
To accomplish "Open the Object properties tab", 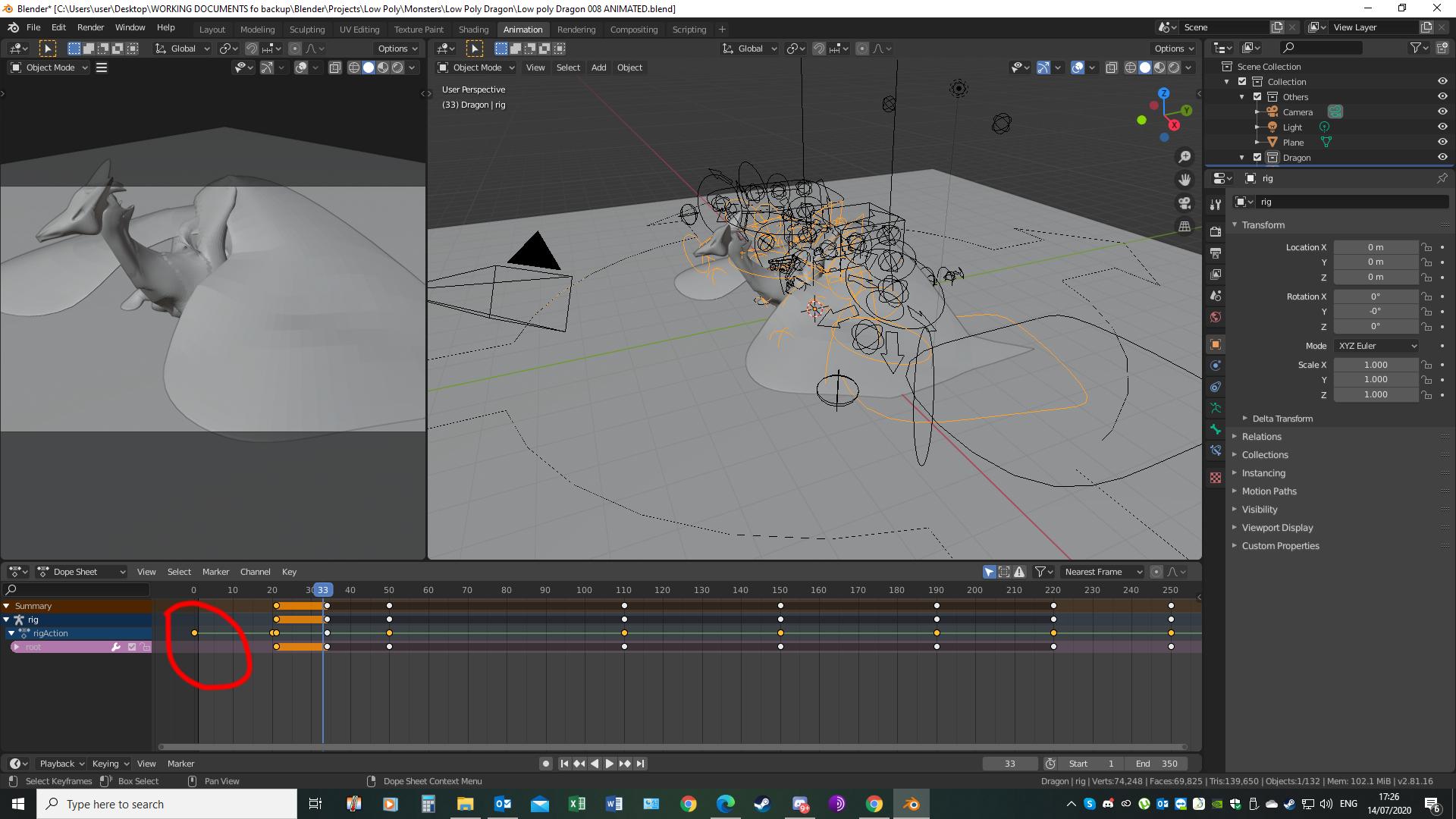I will coord(1216,344).
